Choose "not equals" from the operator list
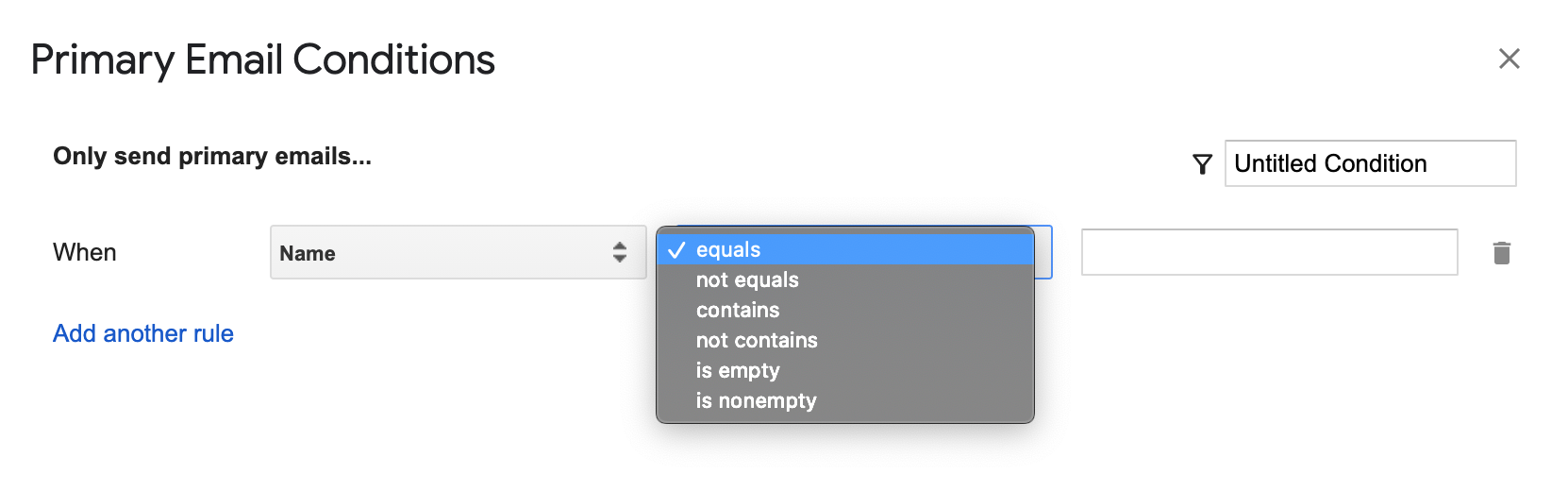The height and width of the screenshot is (491, 1568). coord(747,280)
